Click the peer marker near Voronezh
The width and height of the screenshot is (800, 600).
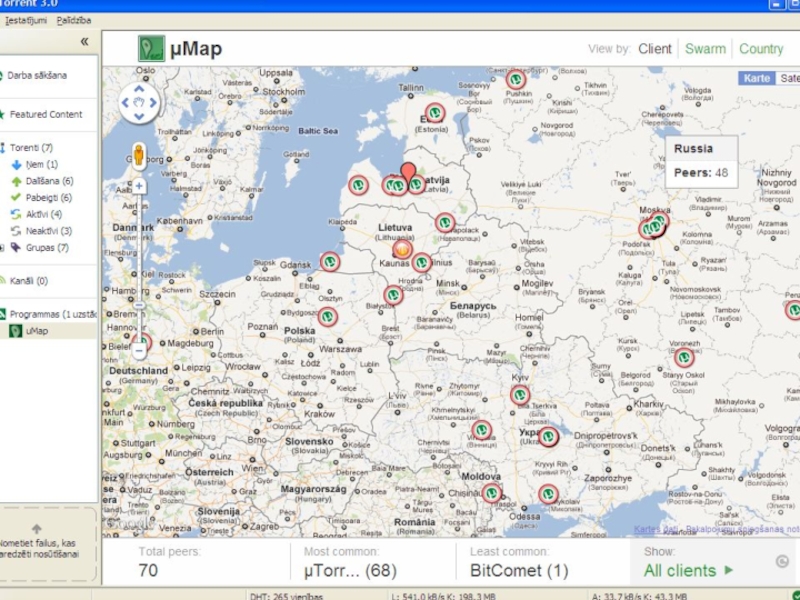tap(684, 358)
